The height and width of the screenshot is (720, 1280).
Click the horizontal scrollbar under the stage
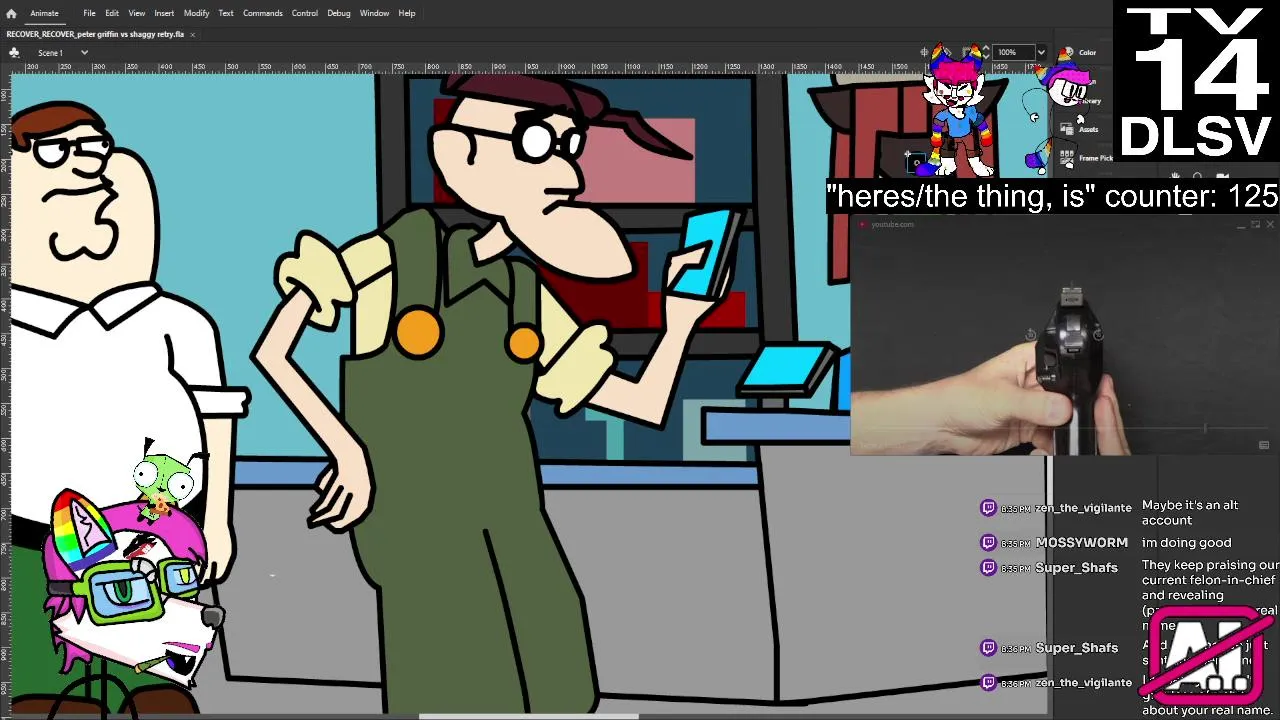[x=528, y=716]
